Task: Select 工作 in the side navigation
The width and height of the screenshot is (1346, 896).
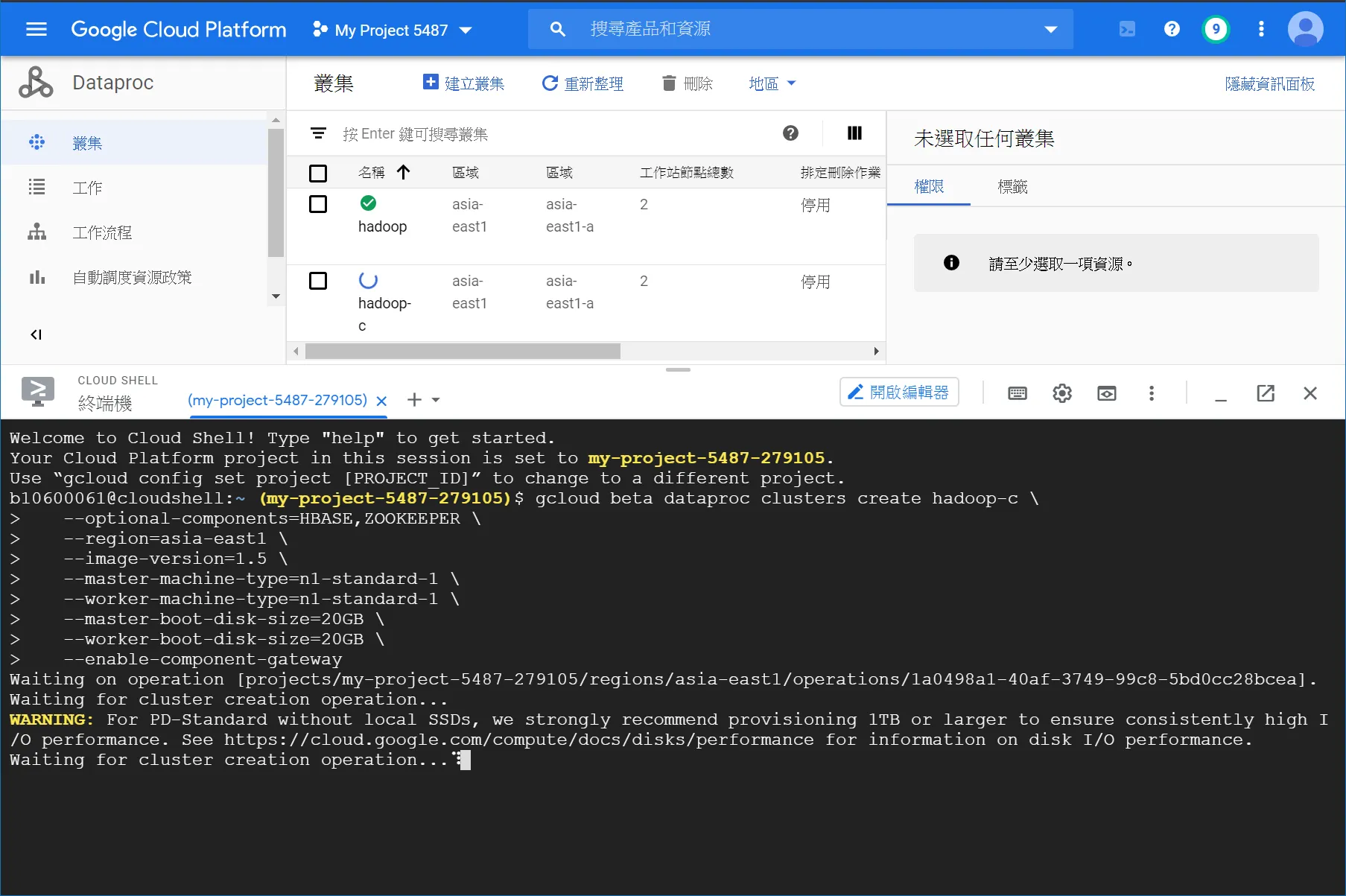Action: click(x=134, y=188)
